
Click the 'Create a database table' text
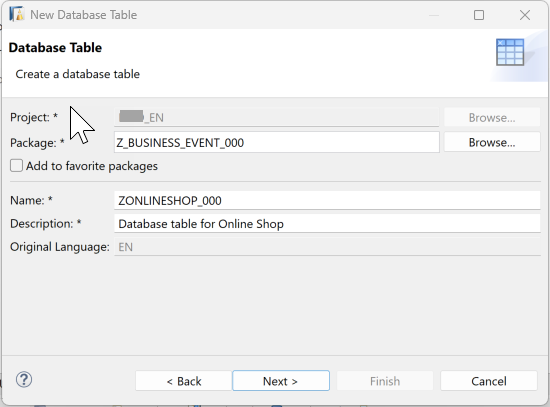(x=78, y=74)
